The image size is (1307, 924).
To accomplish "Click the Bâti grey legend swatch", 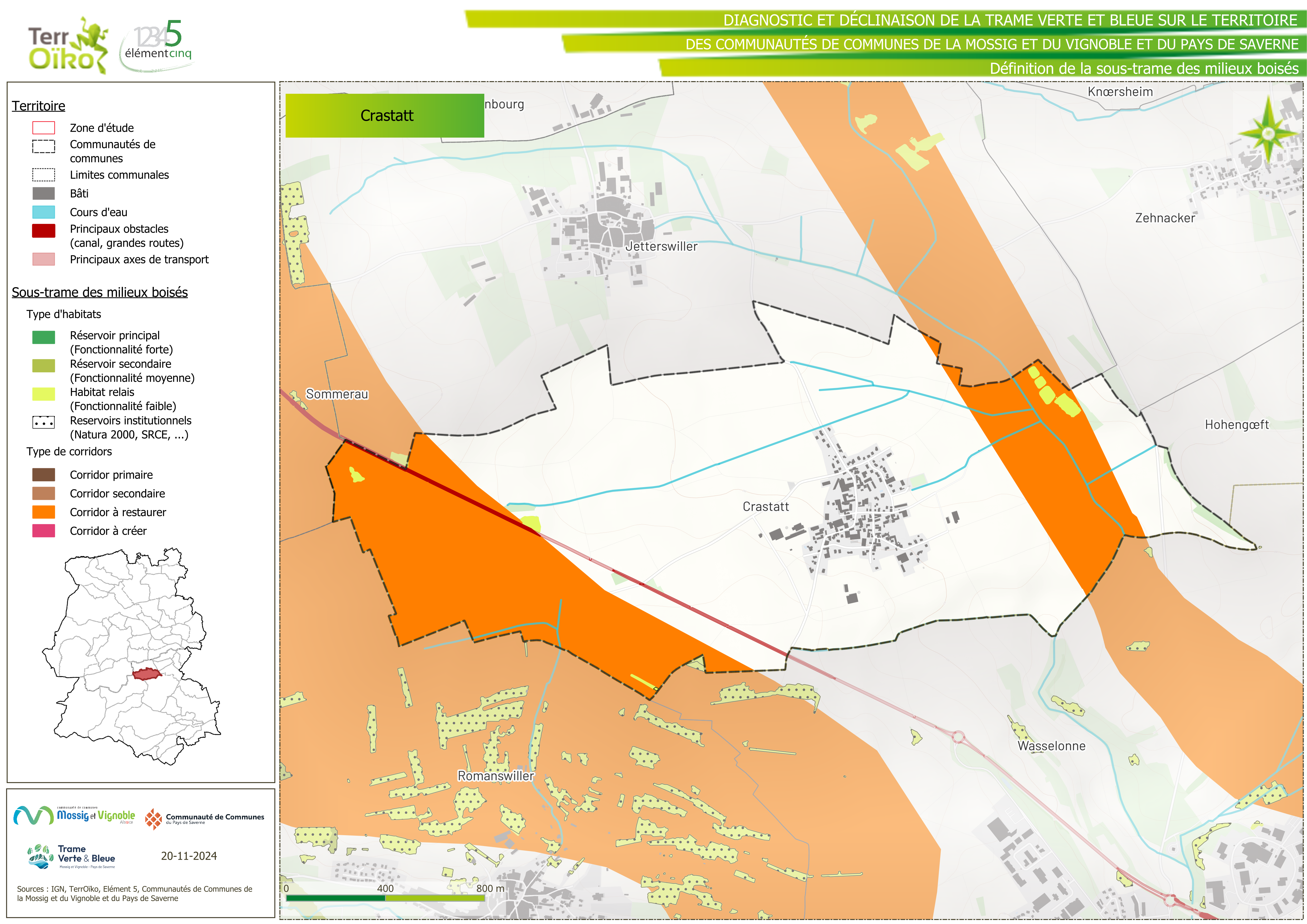I will coord(44,194).
